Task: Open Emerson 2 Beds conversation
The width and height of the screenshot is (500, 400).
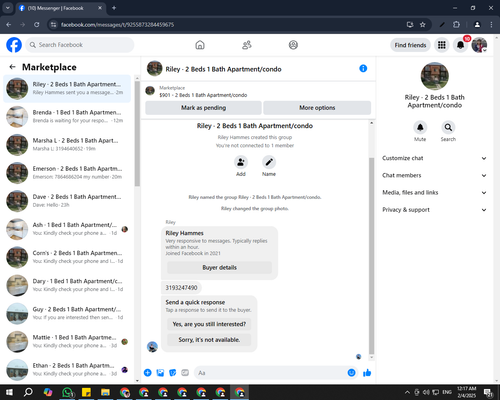Action: 67,173
